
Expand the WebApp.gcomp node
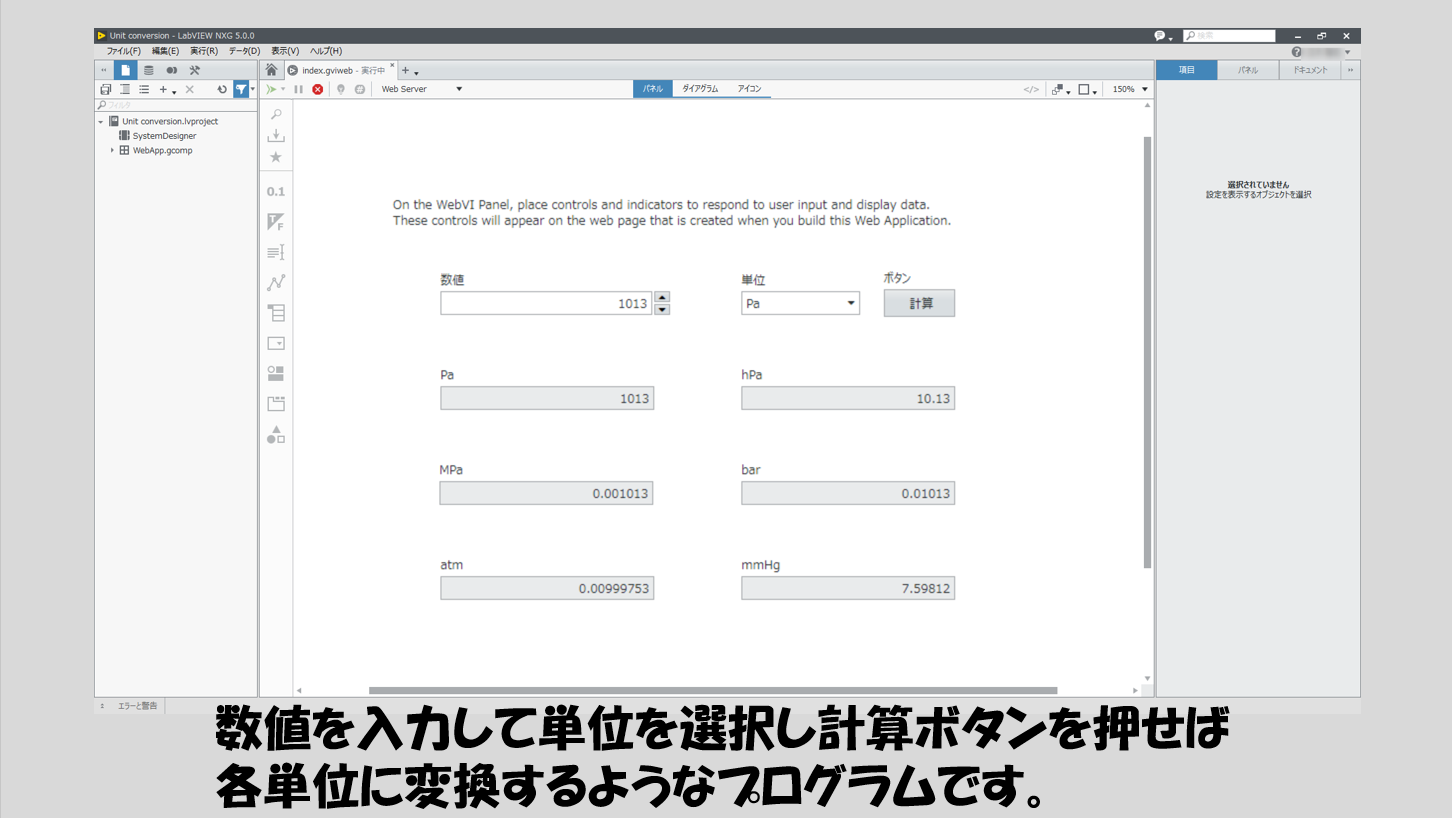click(x=112, y=150)
